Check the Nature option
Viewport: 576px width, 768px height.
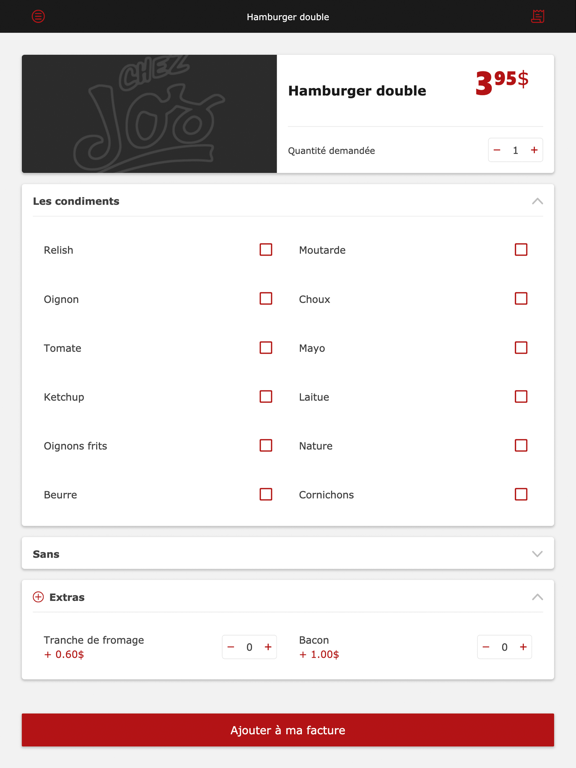coord(521,445)
